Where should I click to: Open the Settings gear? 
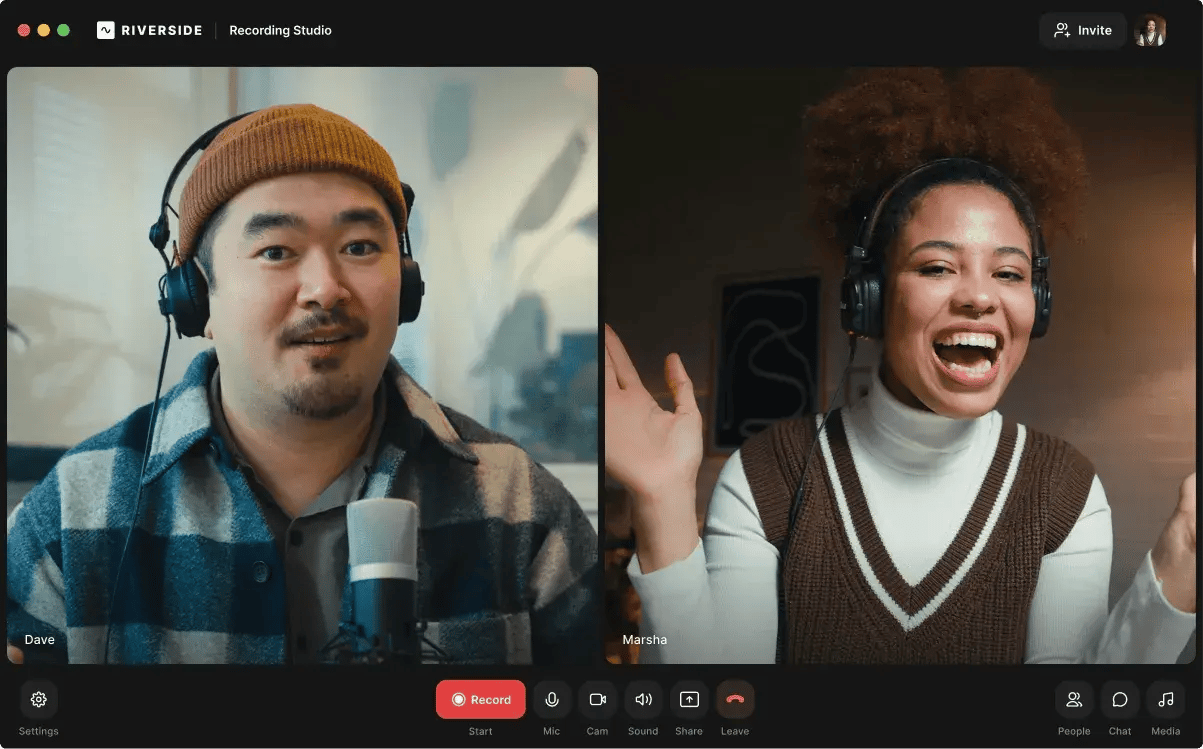coord(38,700)
